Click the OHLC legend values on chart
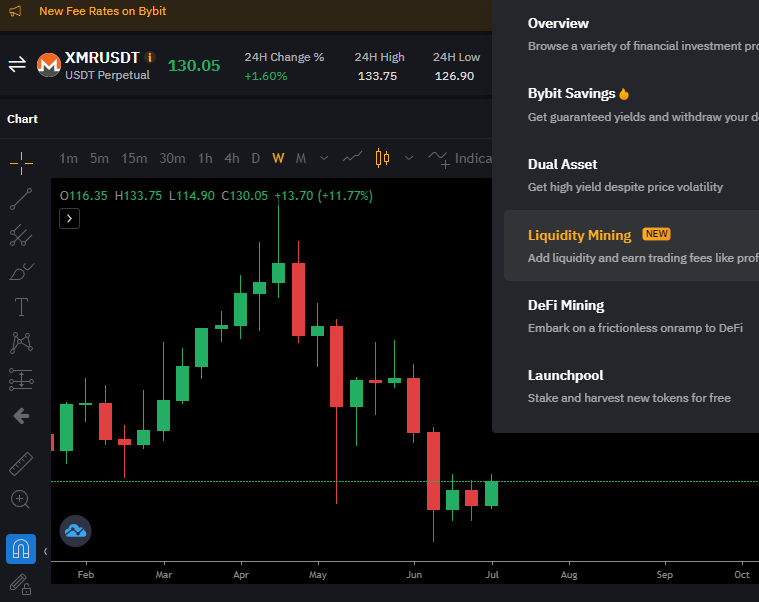Screen dimensions: 759x602 tap(216, 196)
